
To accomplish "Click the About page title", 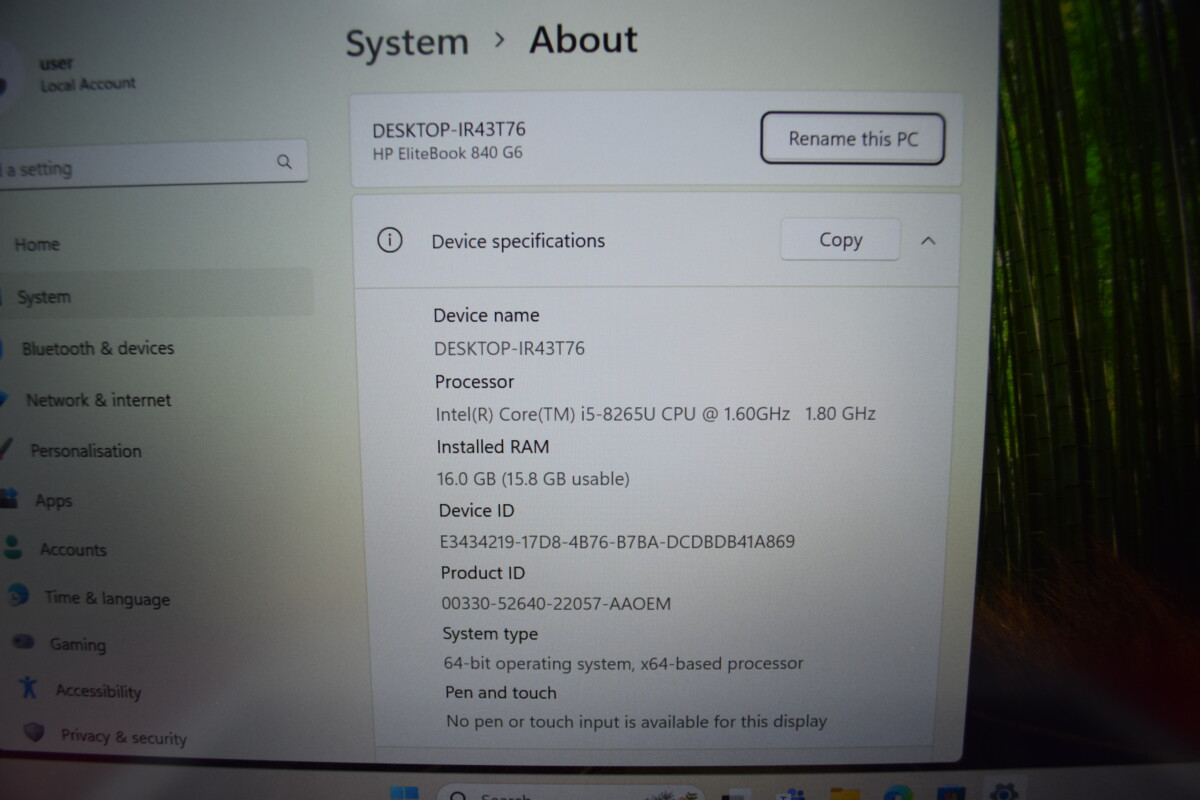I will click(x=583, y=39).
